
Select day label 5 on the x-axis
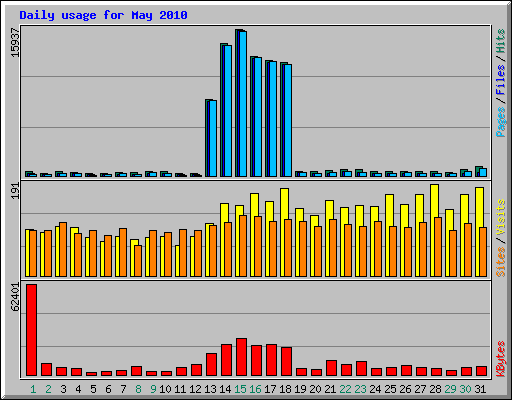point(93,389)
